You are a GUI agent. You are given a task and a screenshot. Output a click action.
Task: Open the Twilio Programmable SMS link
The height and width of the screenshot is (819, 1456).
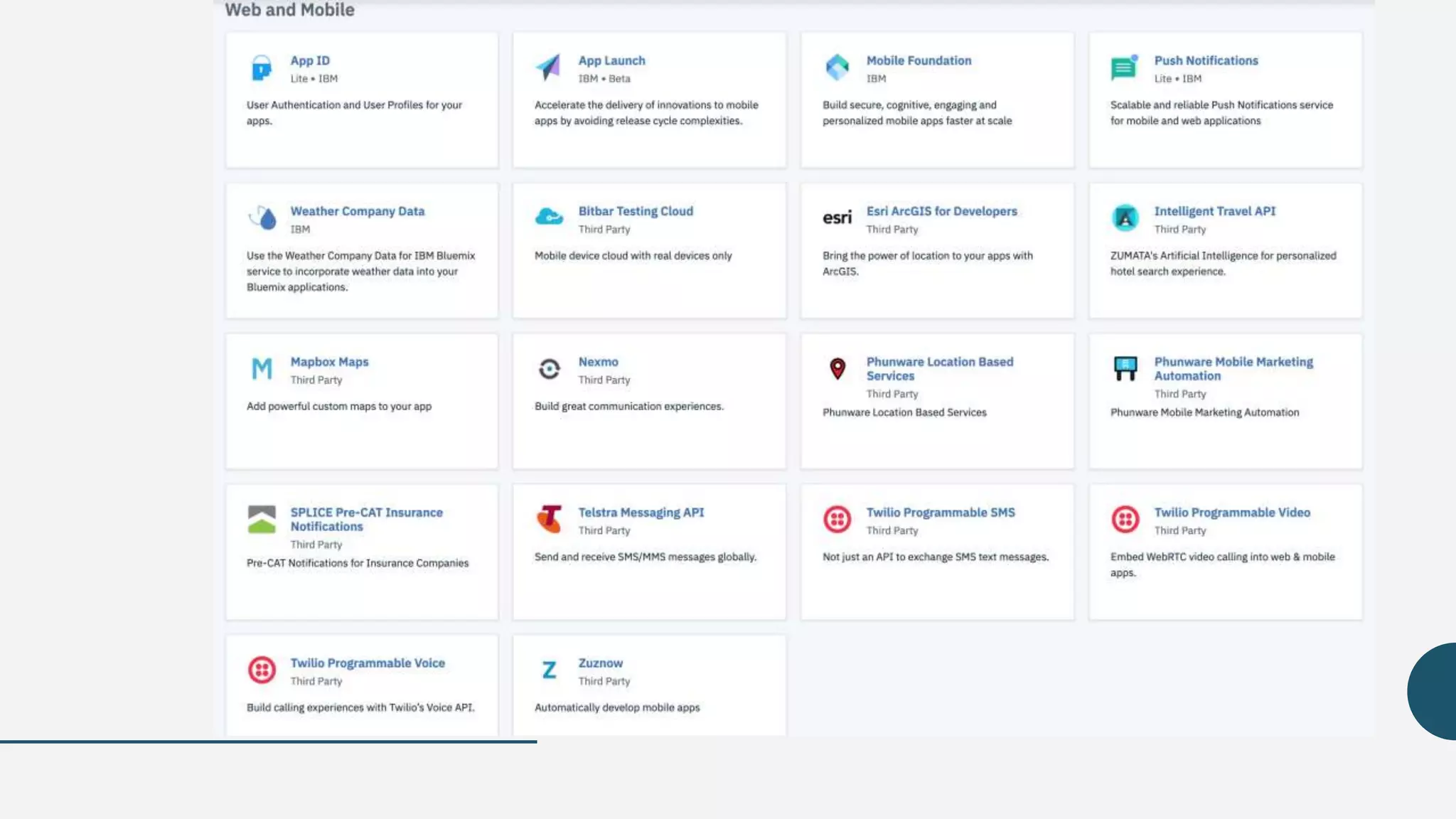point(940,513)
